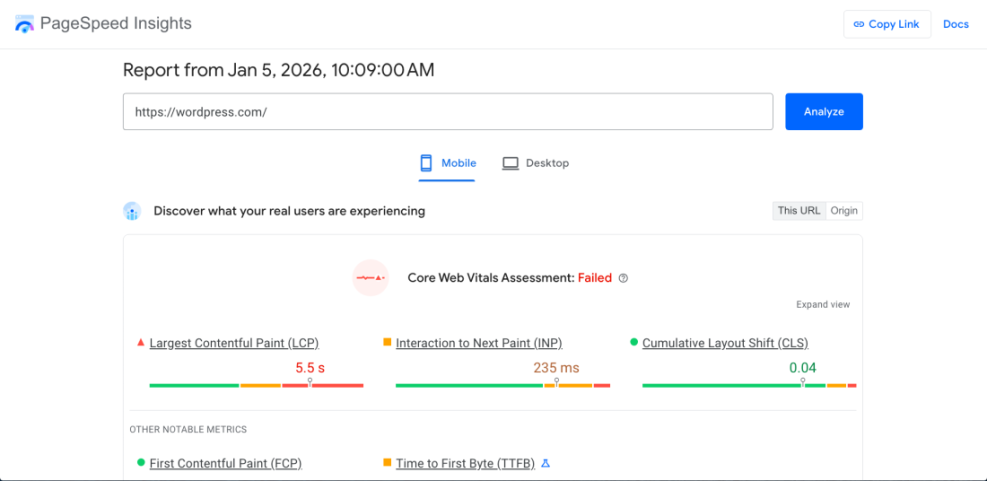This screenshot has width=987, height=481.
Task: Open Time to First Byte (TTFB) link
Action: [x=465, y=464]
